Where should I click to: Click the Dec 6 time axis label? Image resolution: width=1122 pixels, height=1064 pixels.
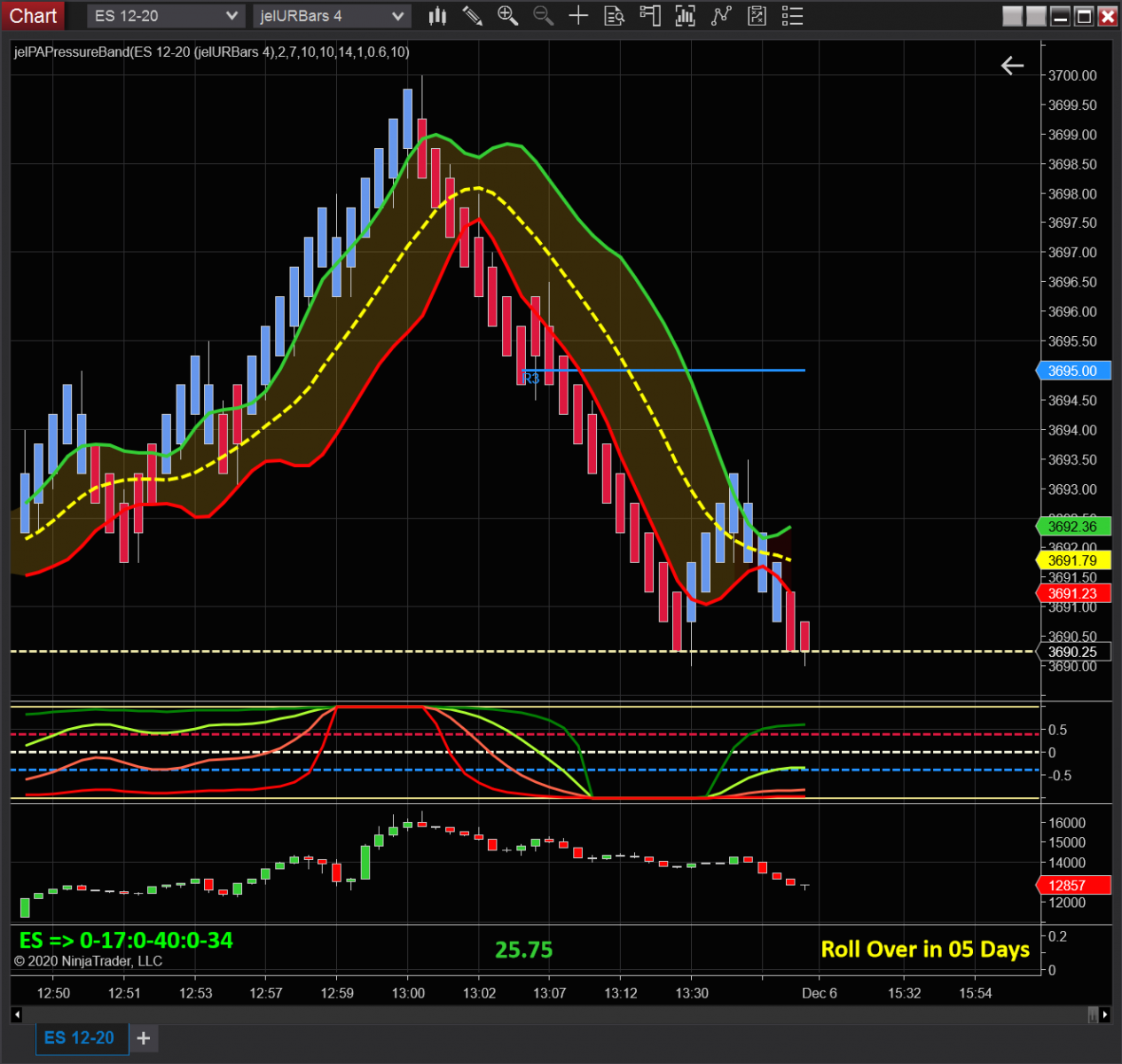(x=820, y=993)
